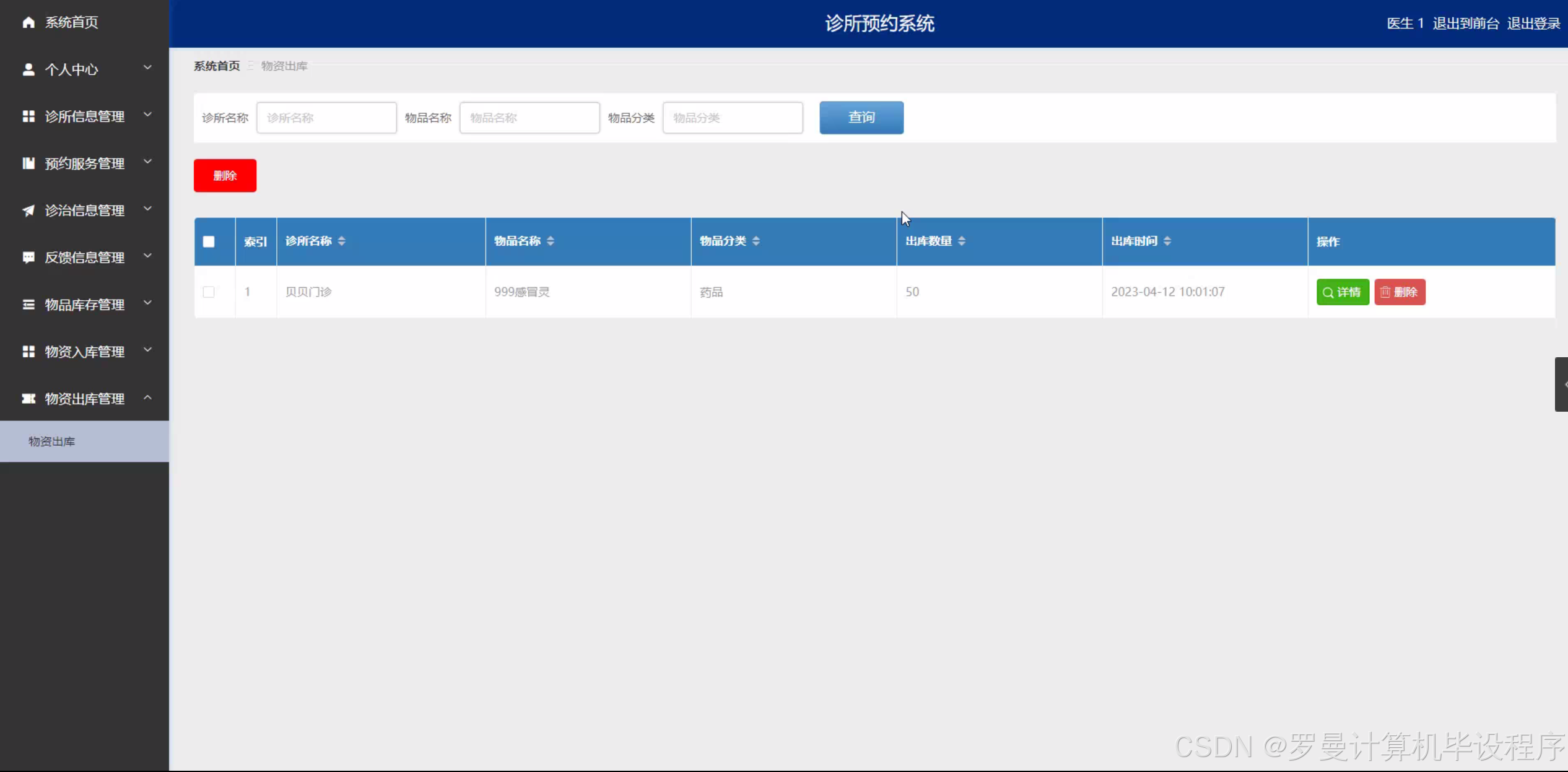The image size is (1568, 772).
Task: Open the side drawer handle at the right edge
Action: pos(1561,384)
